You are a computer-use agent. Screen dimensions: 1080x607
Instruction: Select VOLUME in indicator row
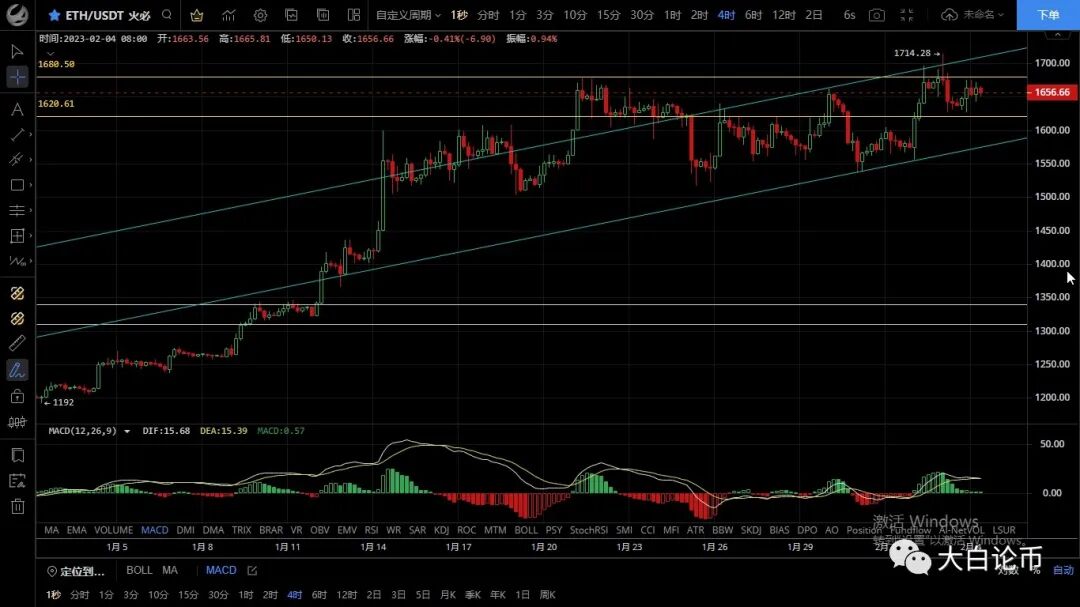114,530
